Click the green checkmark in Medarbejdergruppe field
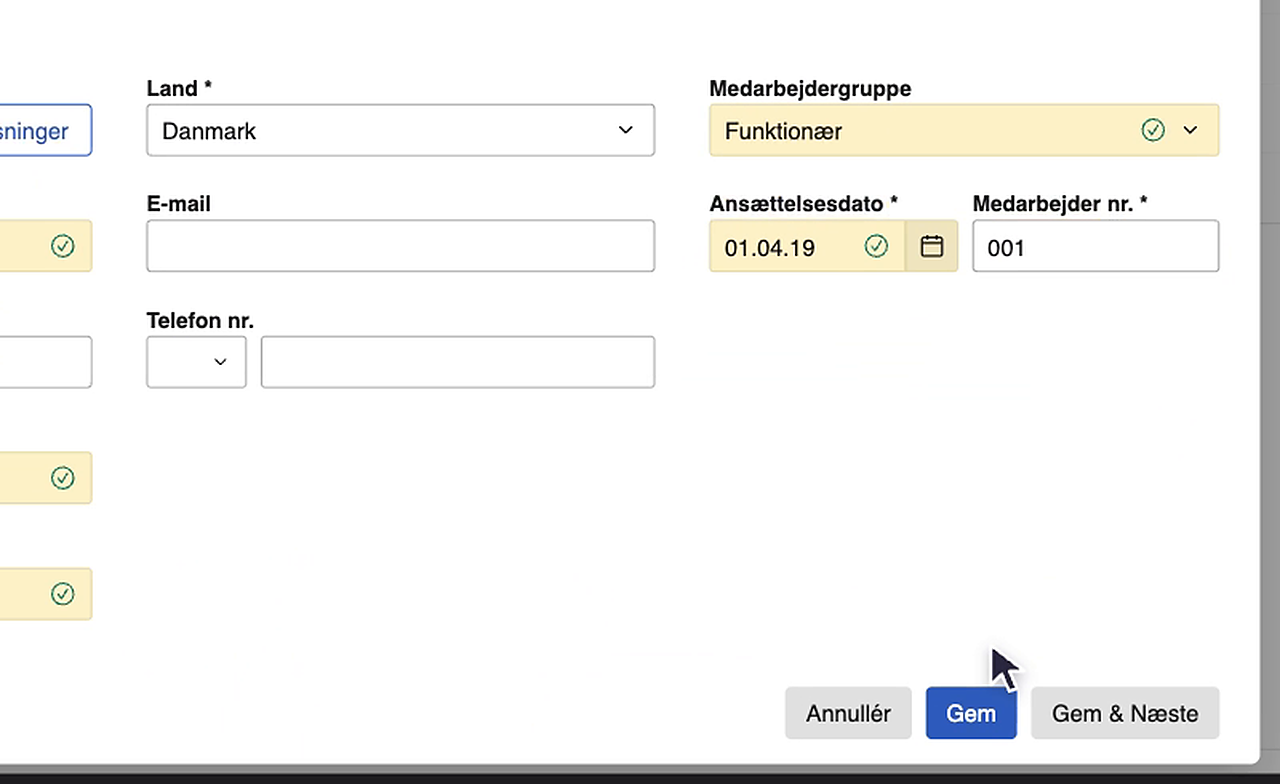The image size is (1280, 784). pos(1153,130)
